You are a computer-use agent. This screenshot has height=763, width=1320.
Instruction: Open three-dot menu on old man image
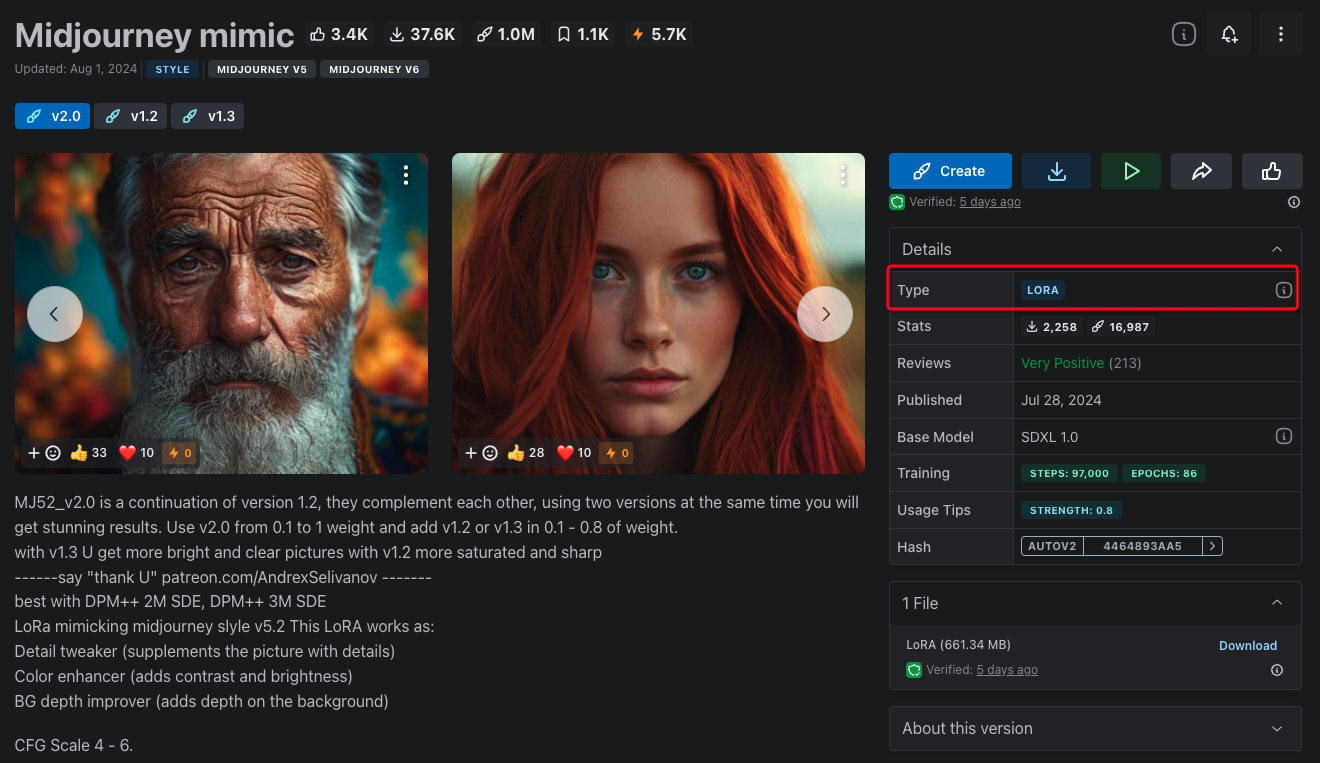pyautogui.click(x=405, y=176)
